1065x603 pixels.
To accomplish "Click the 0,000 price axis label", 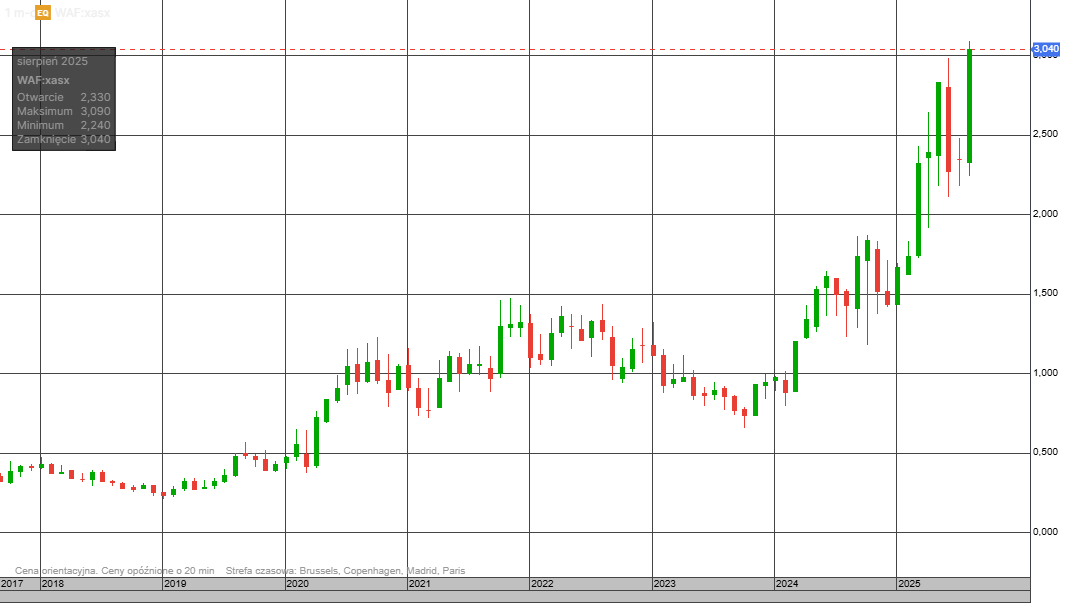I will pos(1045,532).
